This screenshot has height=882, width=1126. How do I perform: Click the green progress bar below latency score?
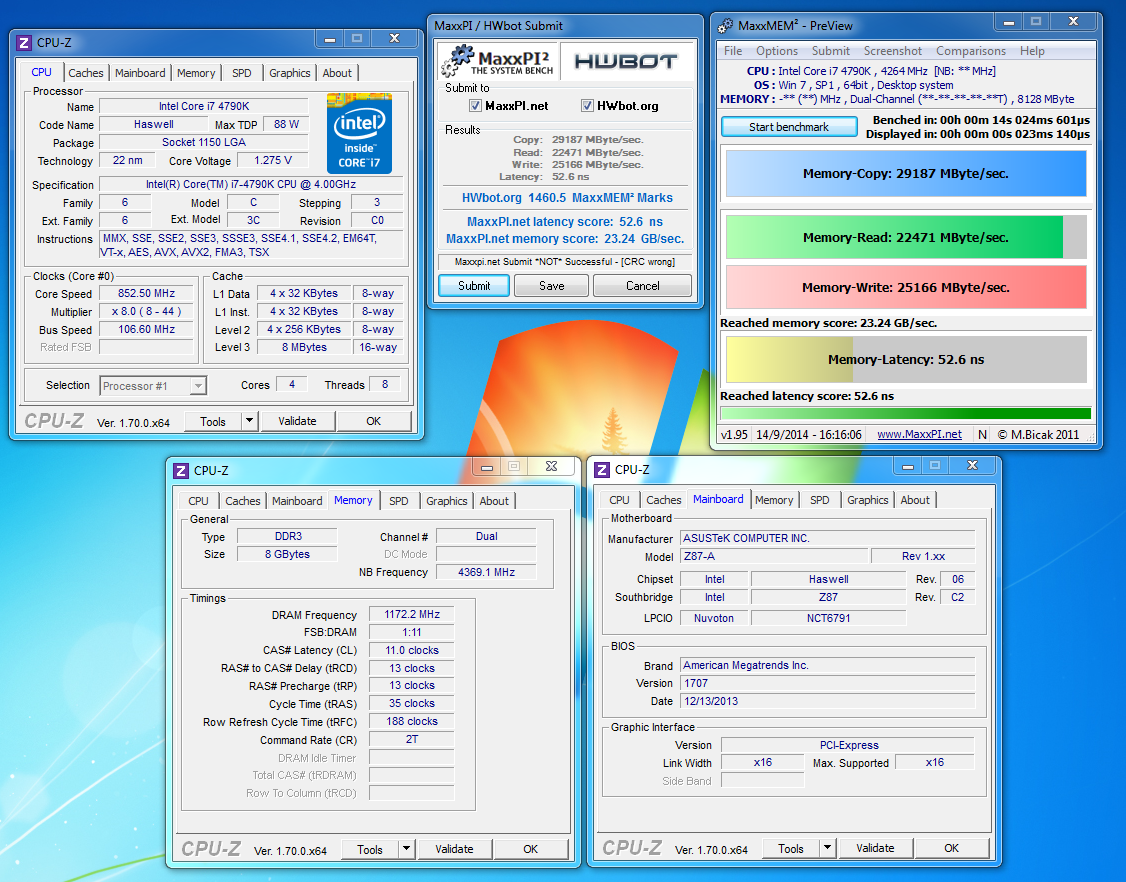(x=906, y=413)
